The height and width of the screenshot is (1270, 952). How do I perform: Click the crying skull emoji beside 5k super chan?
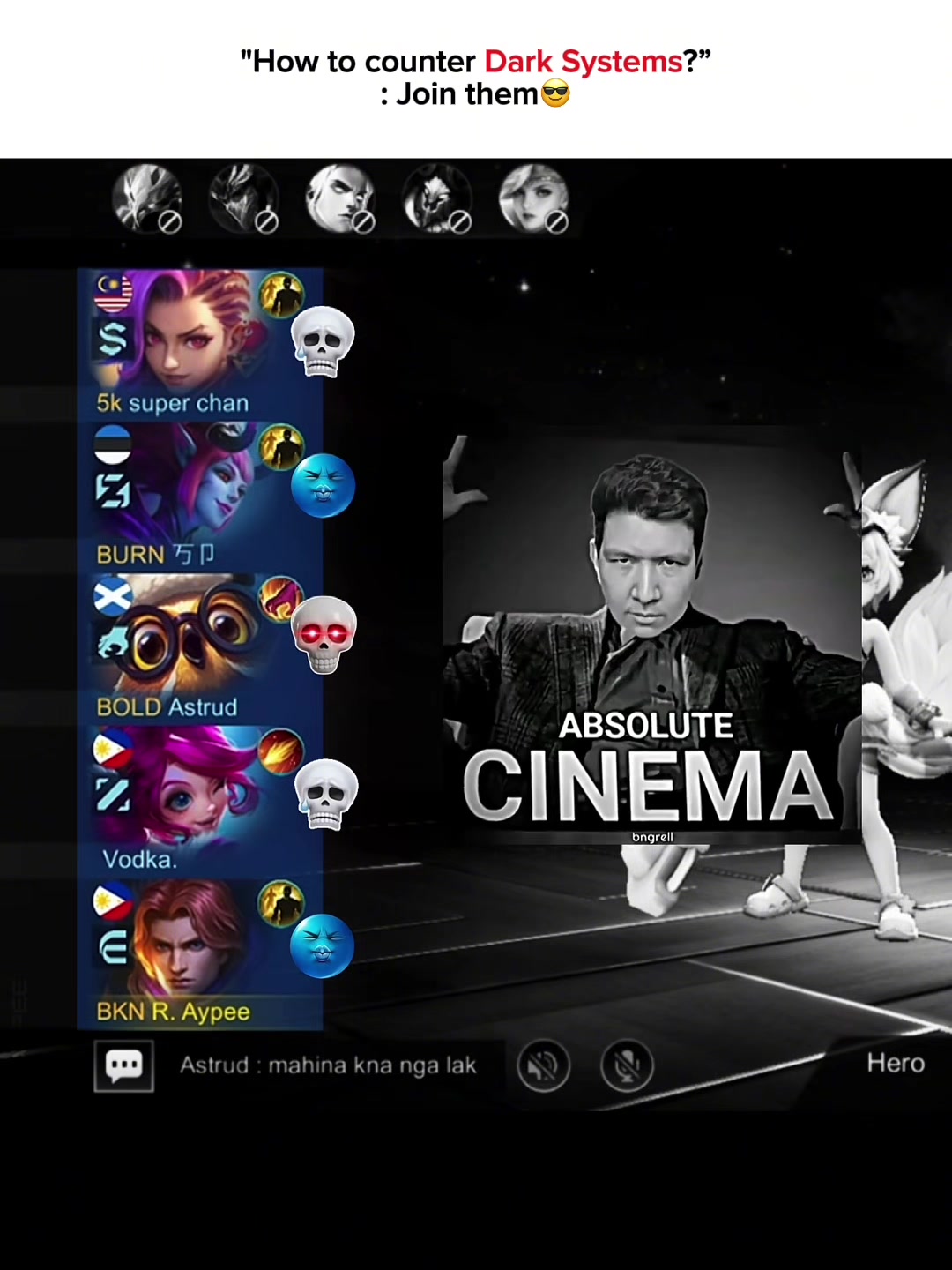pyautogui.click(x=323, y=341)
